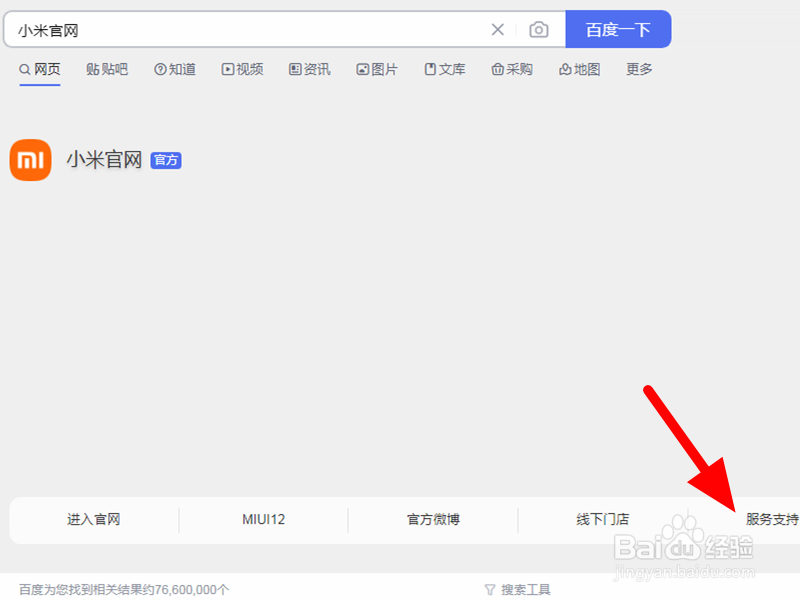800x600 pixels.
Task: Click the 百度一下 search button
Action: (618, 30)
